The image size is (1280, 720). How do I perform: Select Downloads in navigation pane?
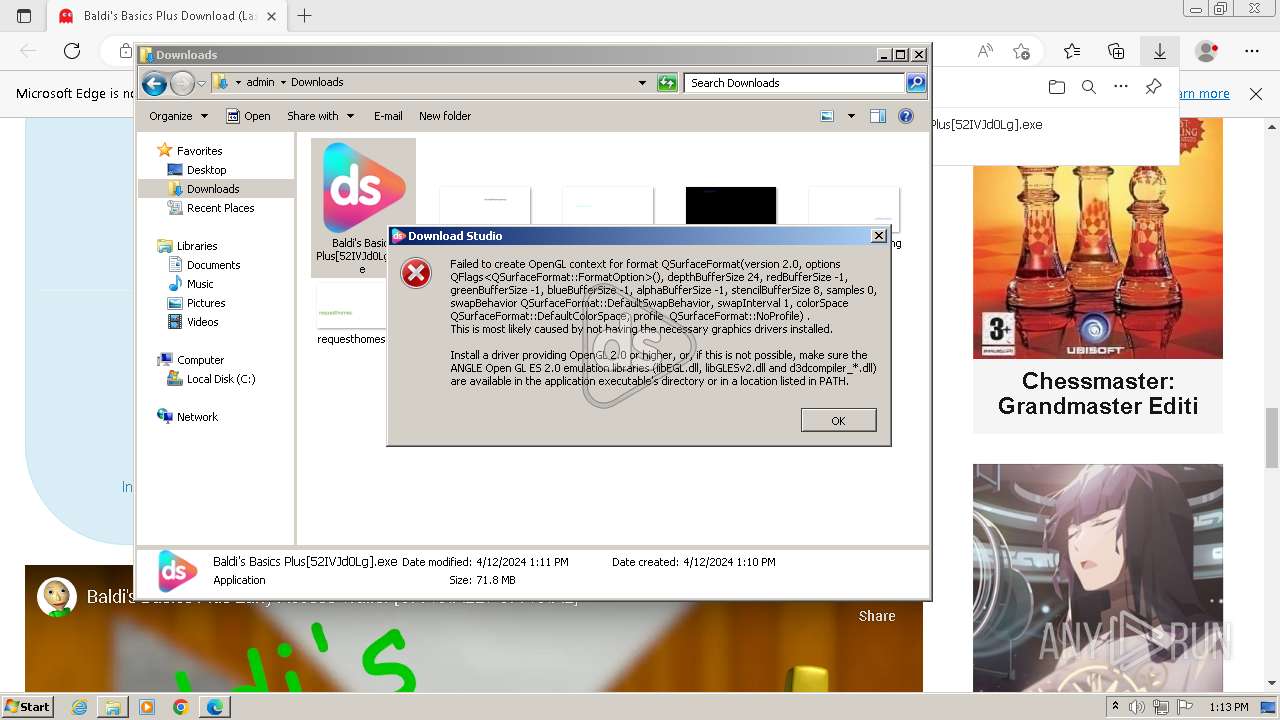pyautogui.click(x=213, y=189)
